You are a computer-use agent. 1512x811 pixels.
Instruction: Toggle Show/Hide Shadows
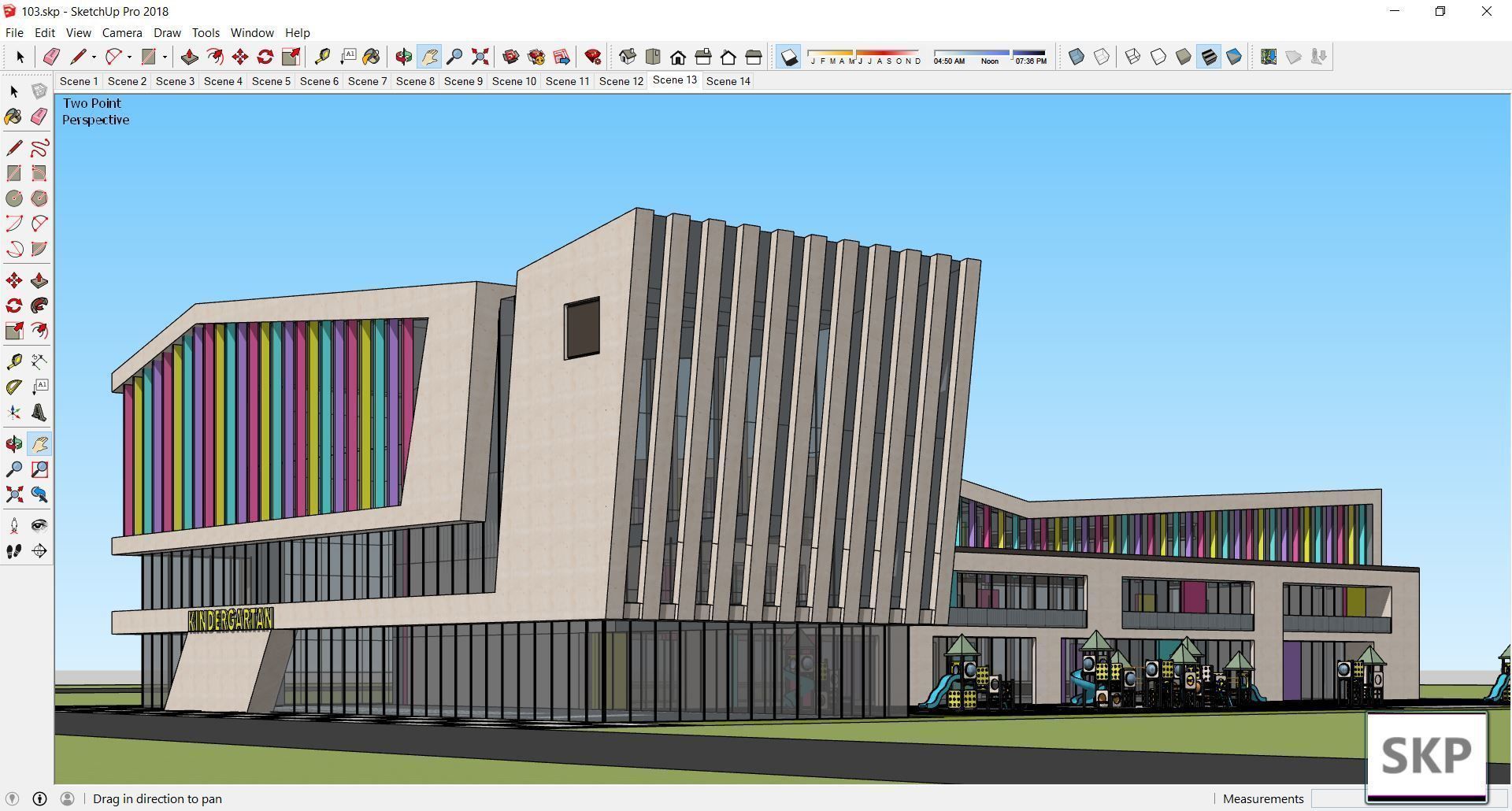[x=788, y=57]
